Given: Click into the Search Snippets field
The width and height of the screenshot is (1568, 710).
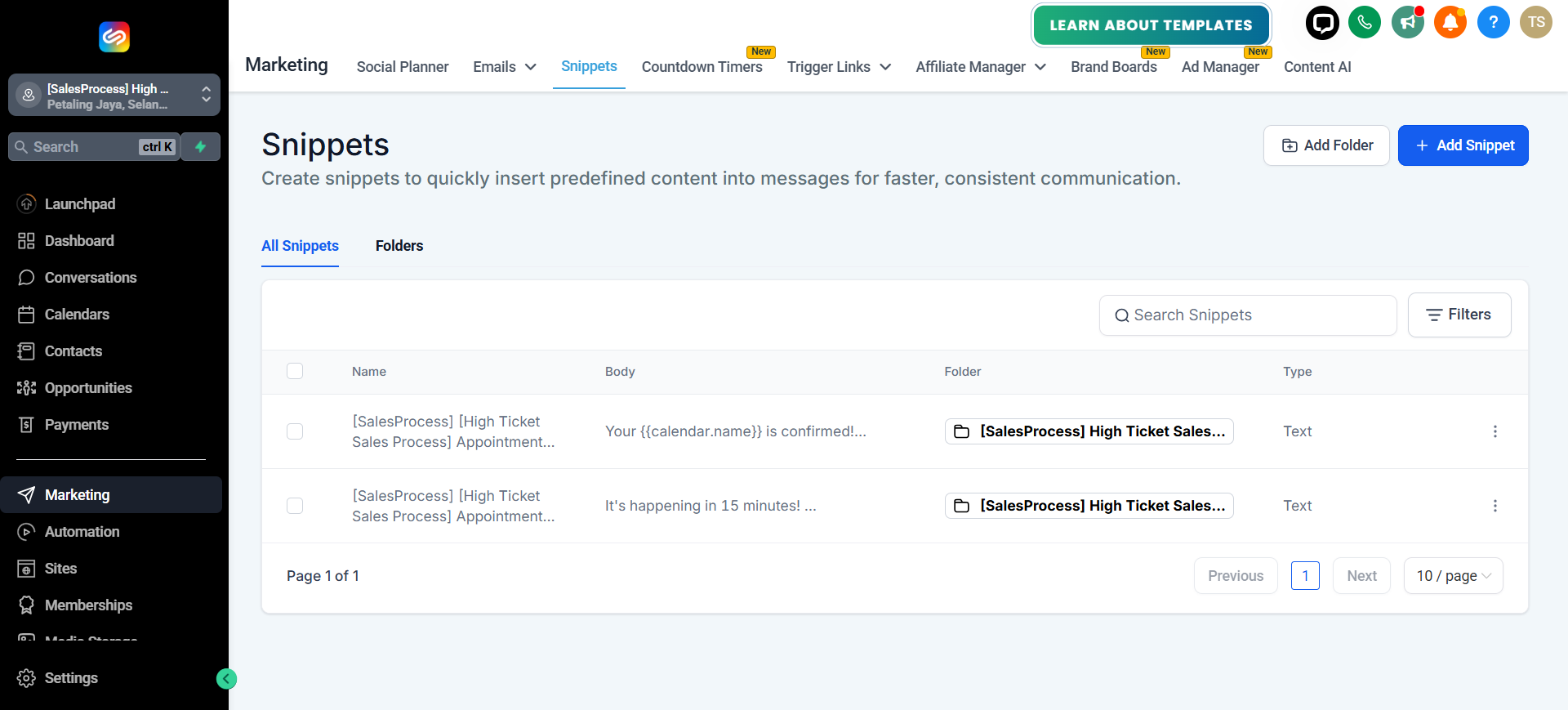Looking at the screenshot, I should (1248, 315).
